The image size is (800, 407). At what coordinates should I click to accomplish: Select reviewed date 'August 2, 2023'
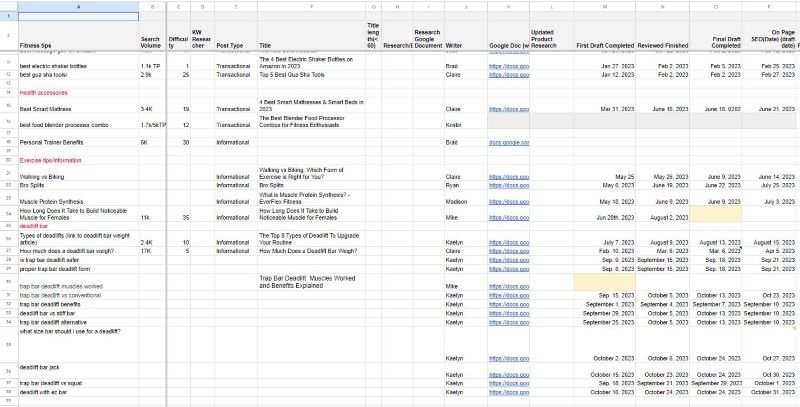click(x=662, y=214)
